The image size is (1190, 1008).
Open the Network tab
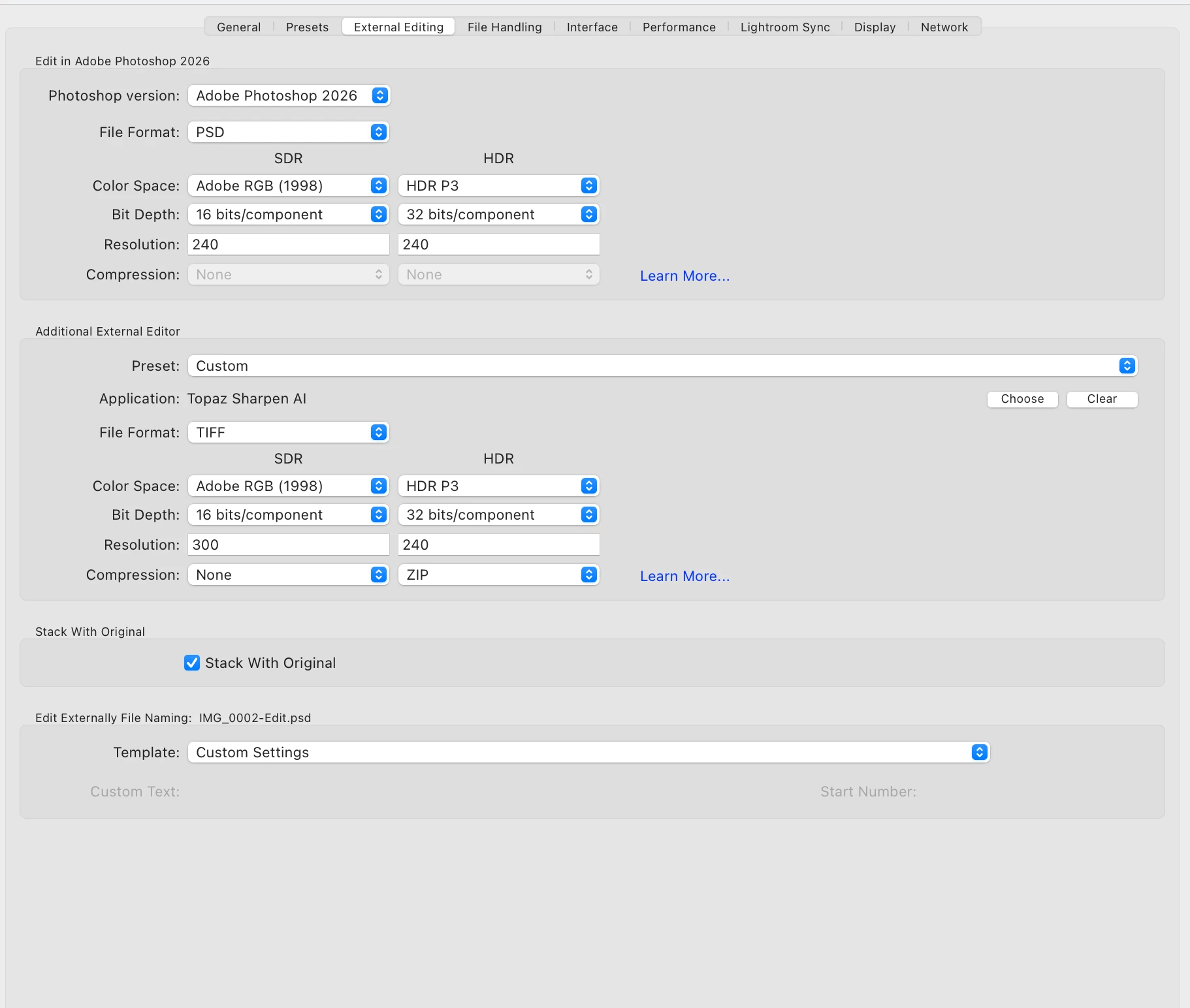[x=944, y=27]
